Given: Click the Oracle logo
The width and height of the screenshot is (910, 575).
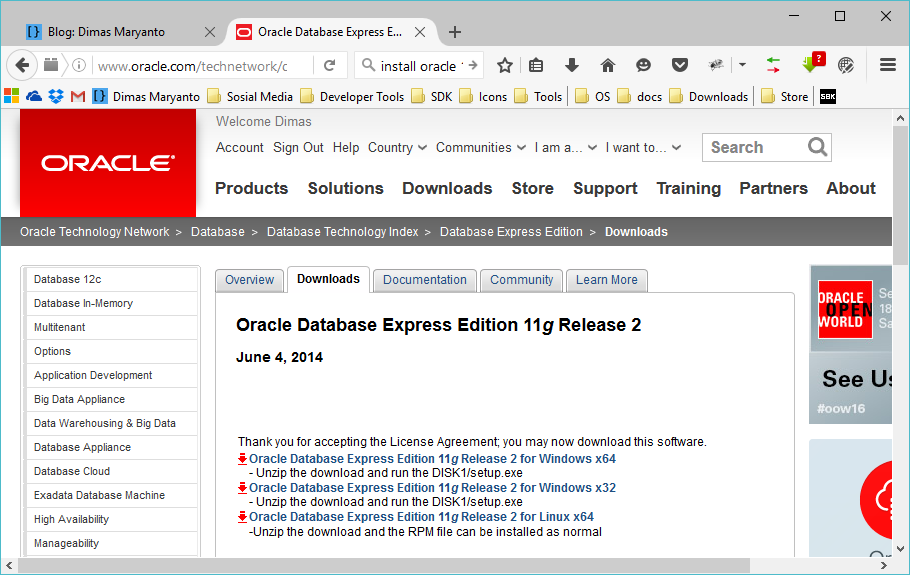Looking at the screenshot, I should pyautogui.click(x=108, y=163).
